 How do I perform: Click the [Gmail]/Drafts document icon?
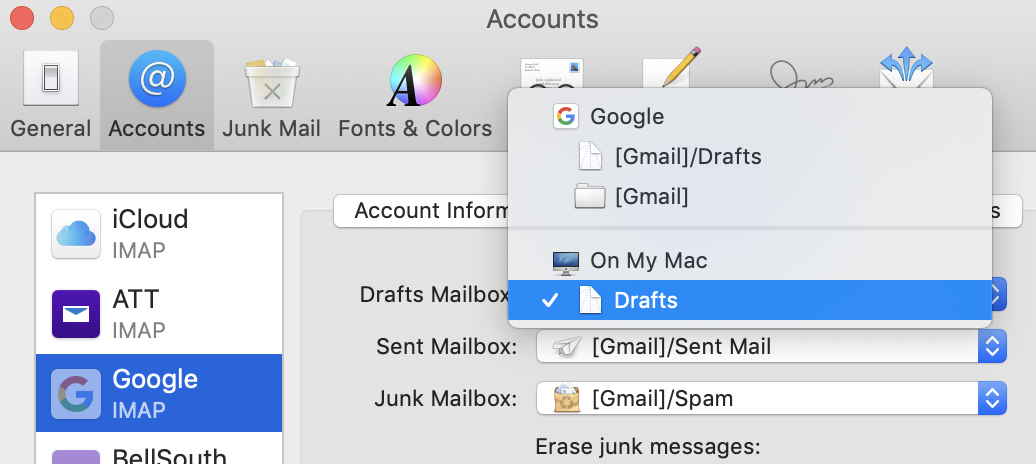point(590,157)
